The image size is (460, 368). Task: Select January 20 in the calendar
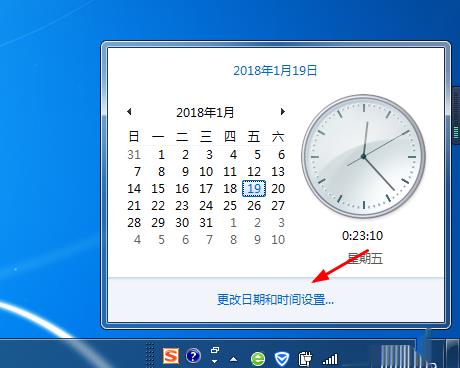point(278,189)
